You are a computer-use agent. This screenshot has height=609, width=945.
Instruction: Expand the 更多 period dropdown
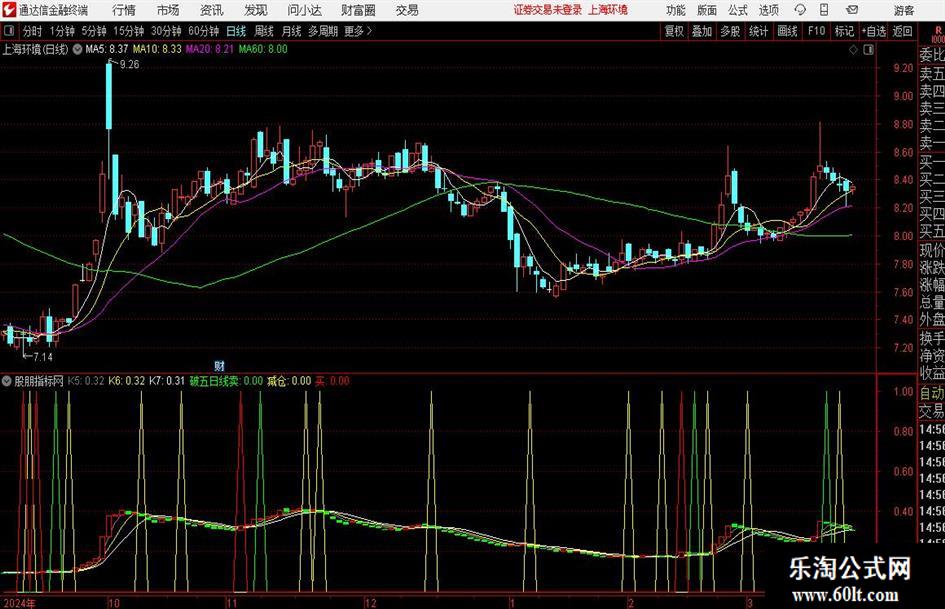[x=358, y=31]
